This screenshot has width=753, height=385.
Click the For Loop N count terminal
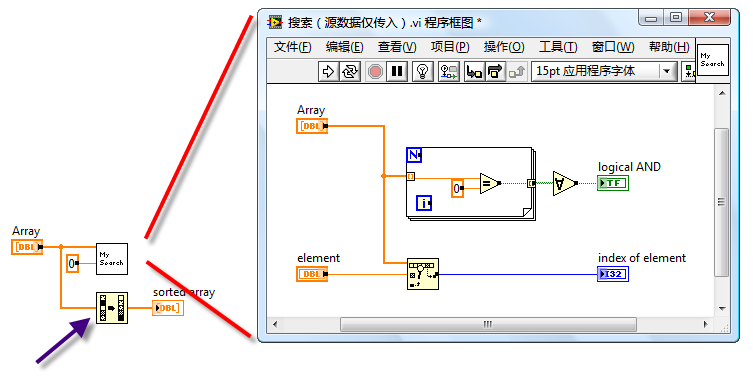coord(414,155)
